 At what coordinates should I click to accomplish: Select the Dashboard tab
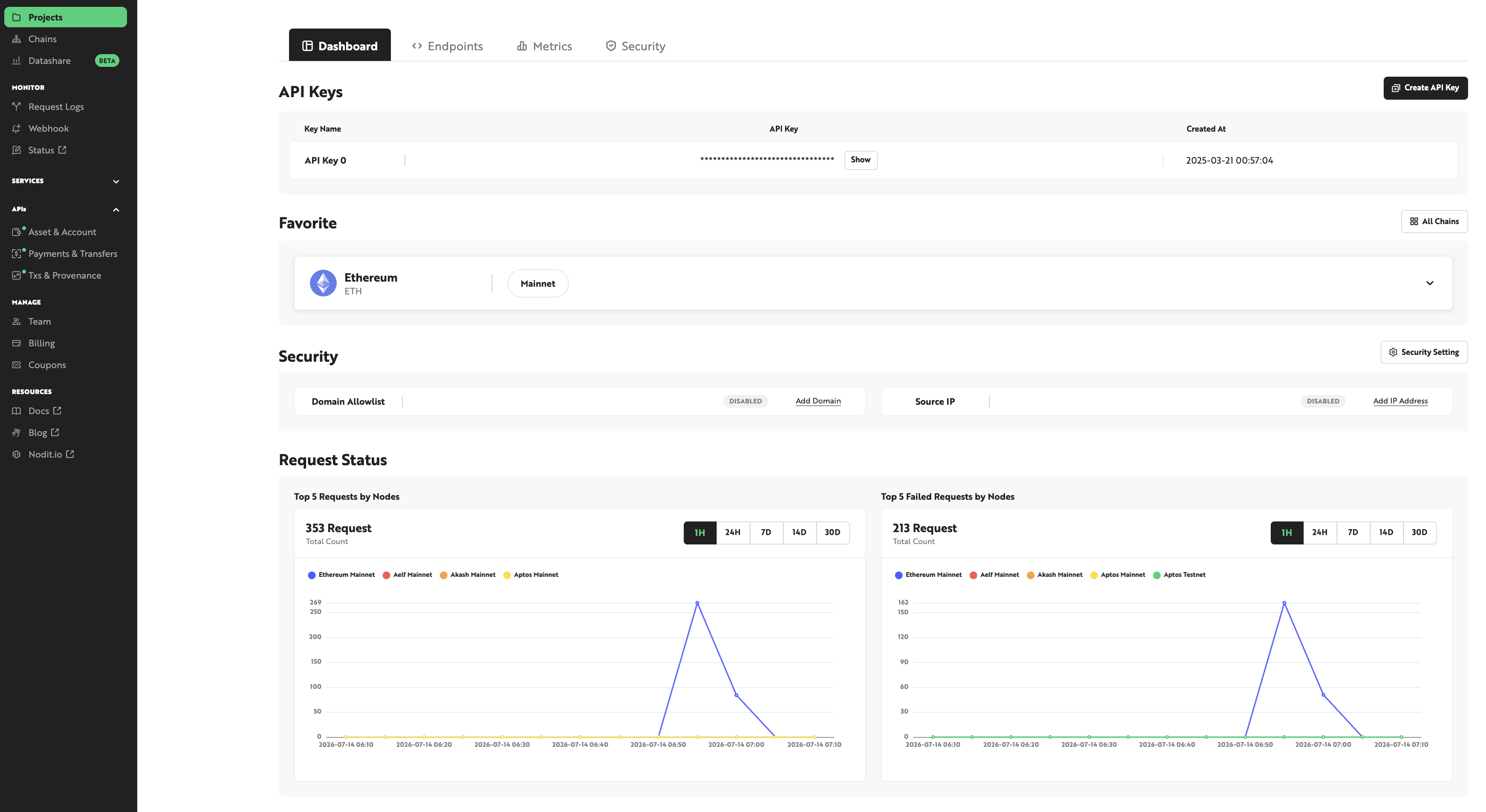340,45
